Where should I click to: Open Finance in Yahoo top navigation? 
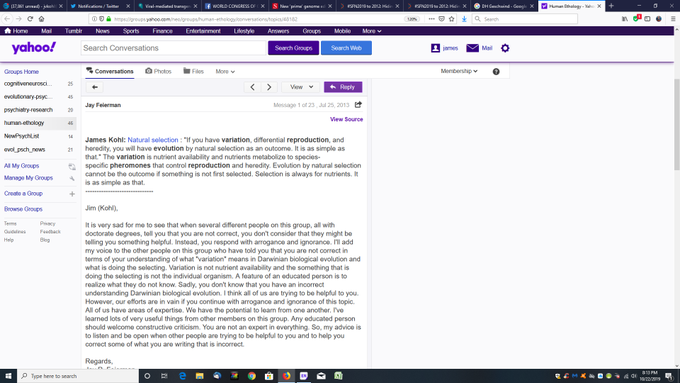point(163,31)
